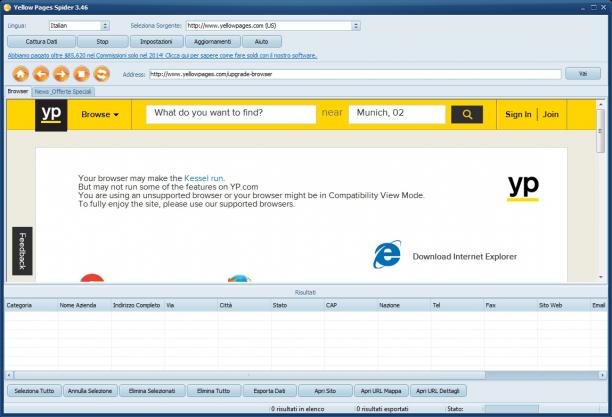The height and width of the screenshot is (417, 612).
Task: Click Download Internet Explorer text
Action: coord(464,257)
